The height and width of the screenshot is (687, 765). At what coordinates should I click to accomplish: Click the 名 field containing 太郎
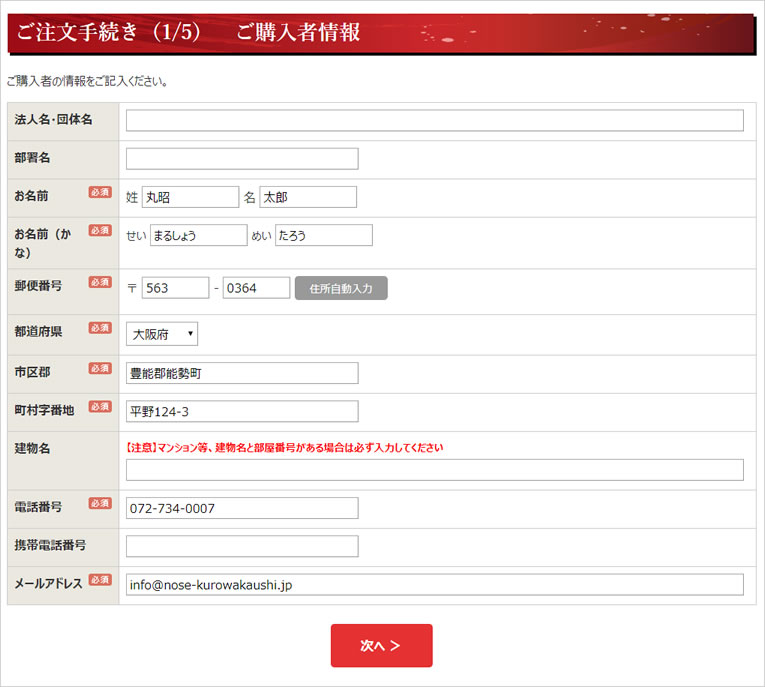click(307, 197)
